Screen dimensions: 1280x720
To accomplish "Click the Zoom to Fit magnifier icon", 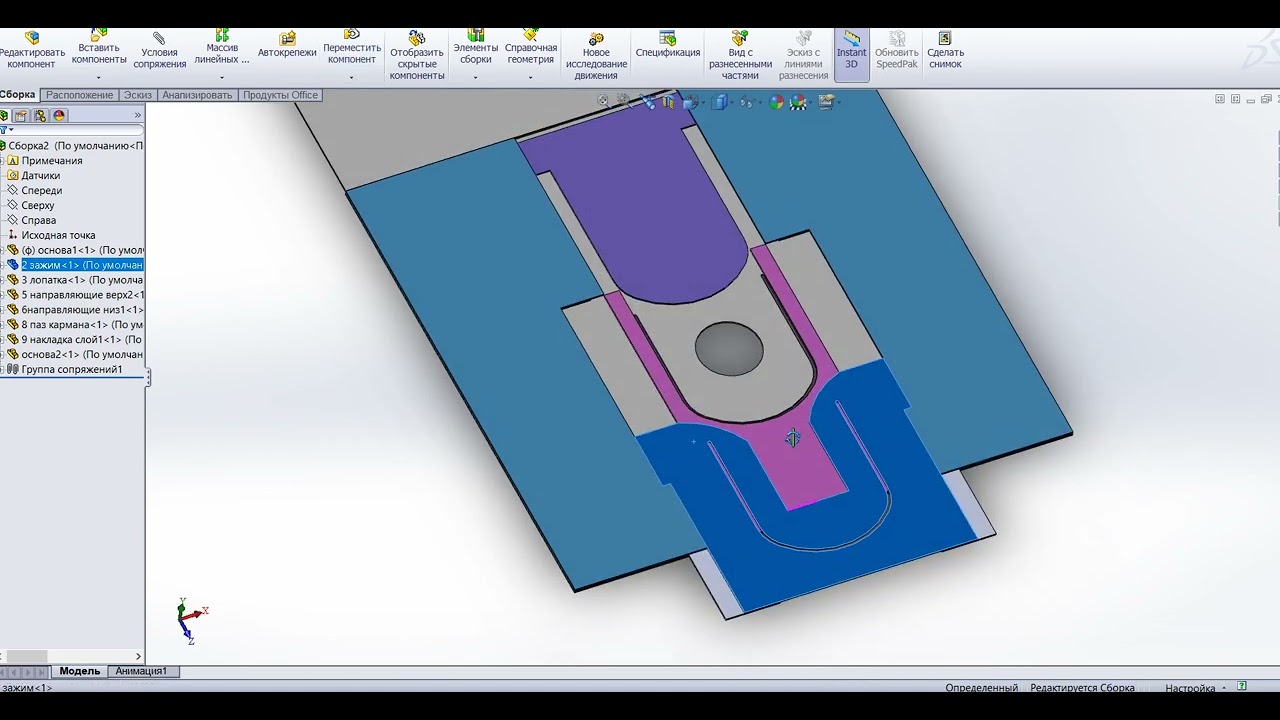I will [x=603, y=101].
